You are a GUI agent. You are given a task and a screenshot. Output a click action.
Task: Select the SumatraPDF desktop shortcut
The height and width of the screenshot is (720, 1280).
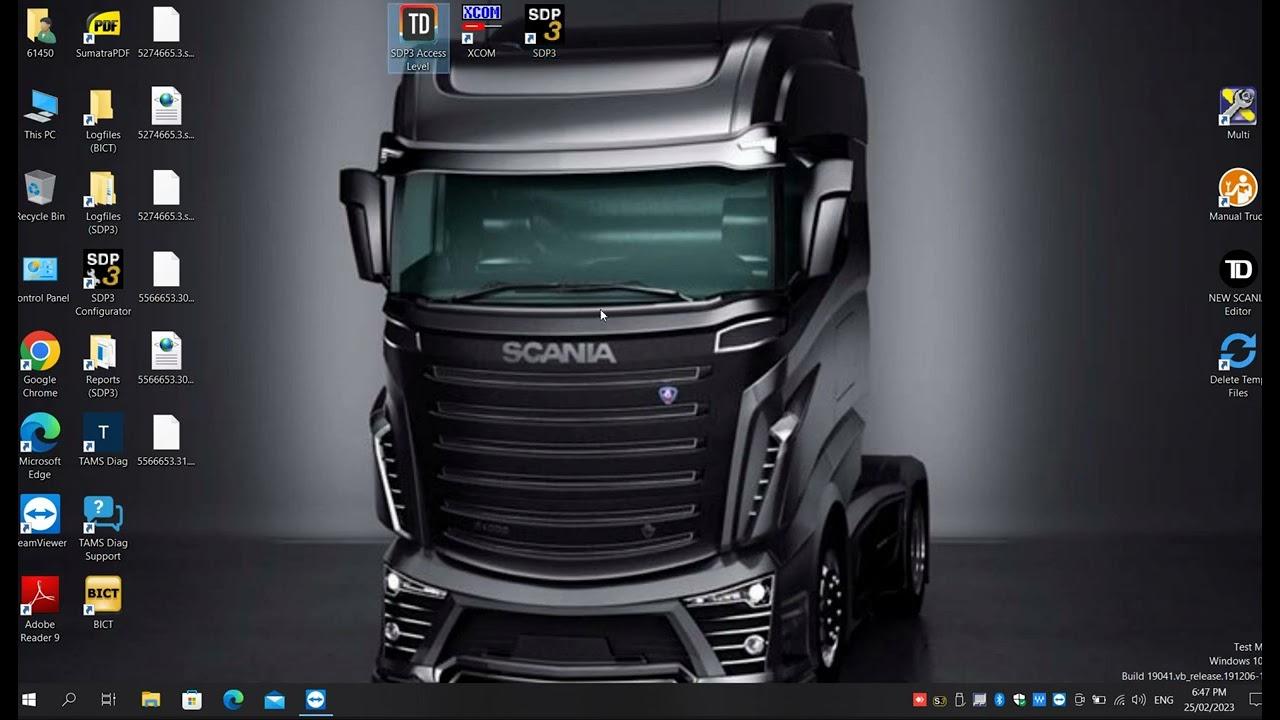click(x=103, y=26)
